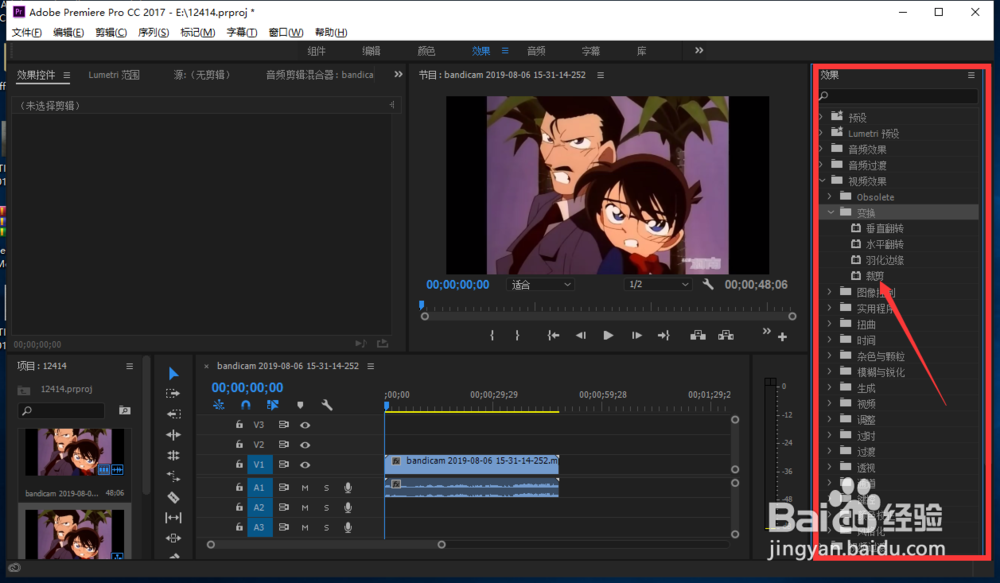
Task: Select the Ripple Edit tool
Action: 173,414
